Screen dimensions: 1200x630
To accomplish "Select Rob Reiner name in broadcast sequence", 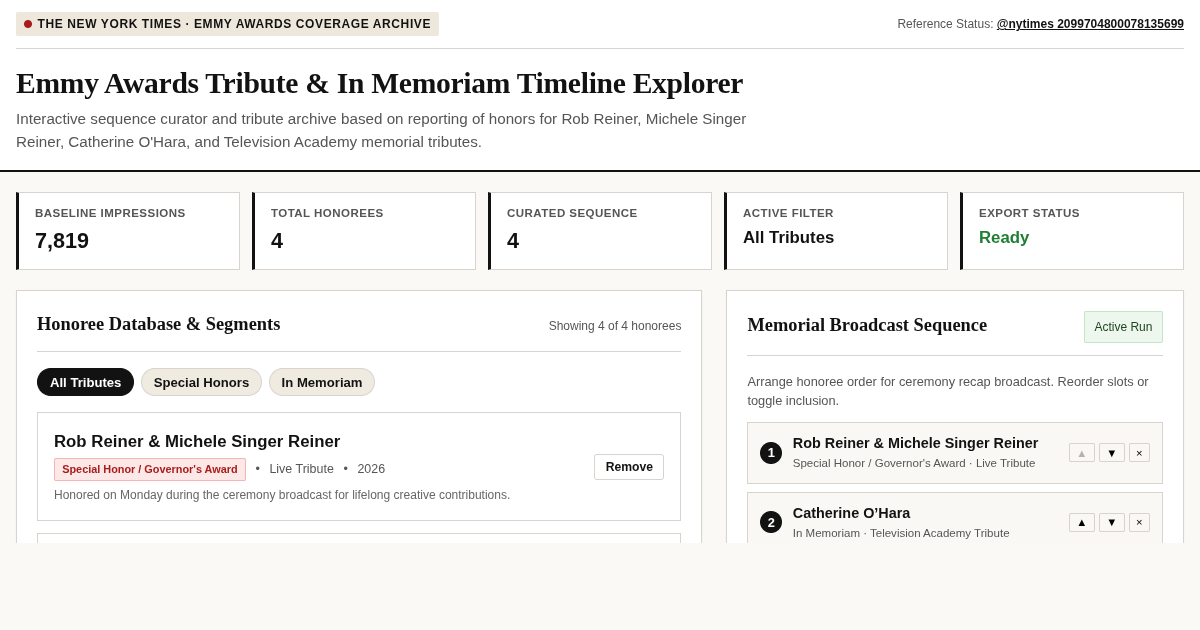I will (915, 443).
